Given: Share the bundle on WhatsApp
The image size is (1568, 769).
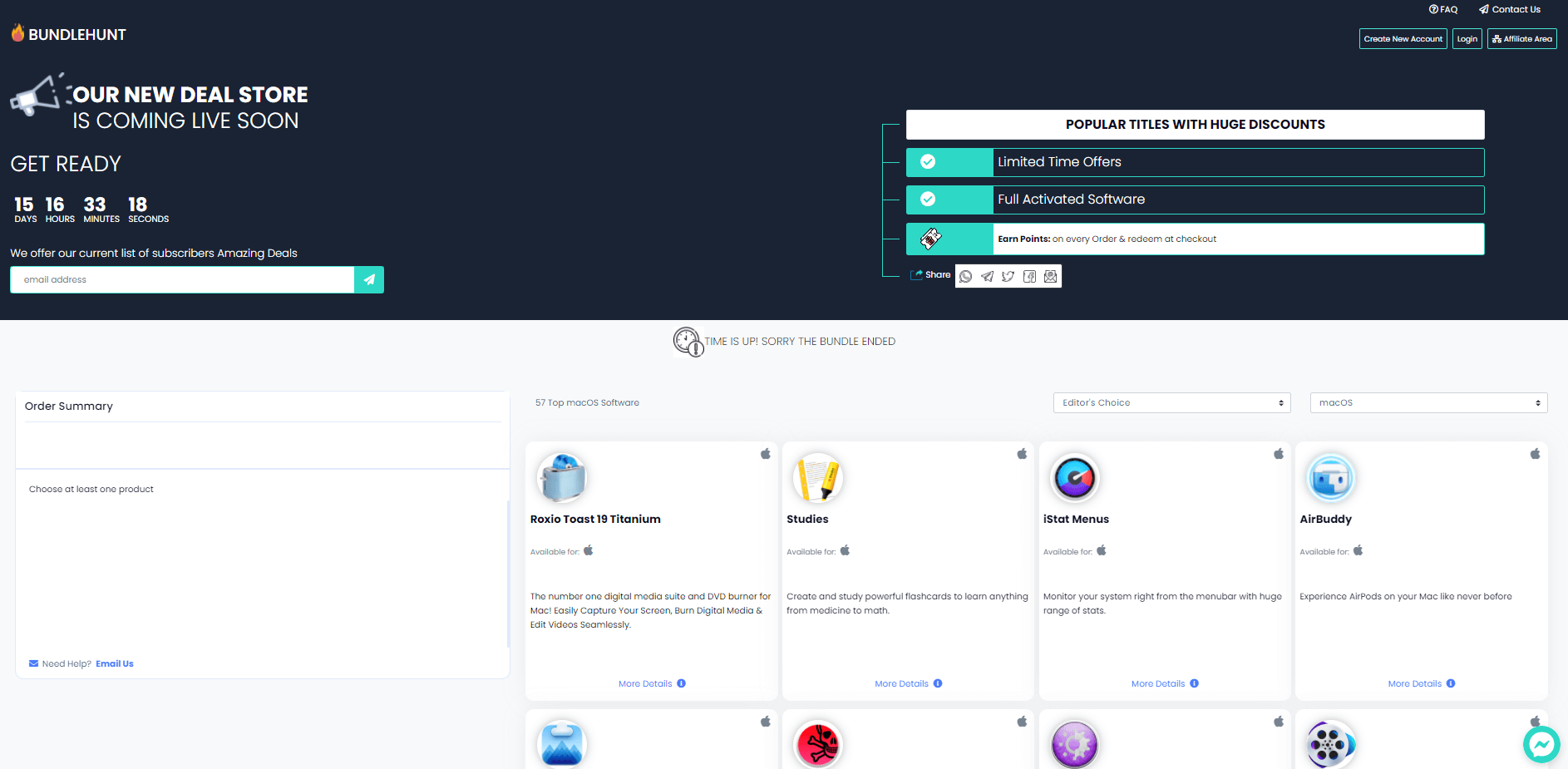Looking at the screenshot, I should (x=965, y=276).
